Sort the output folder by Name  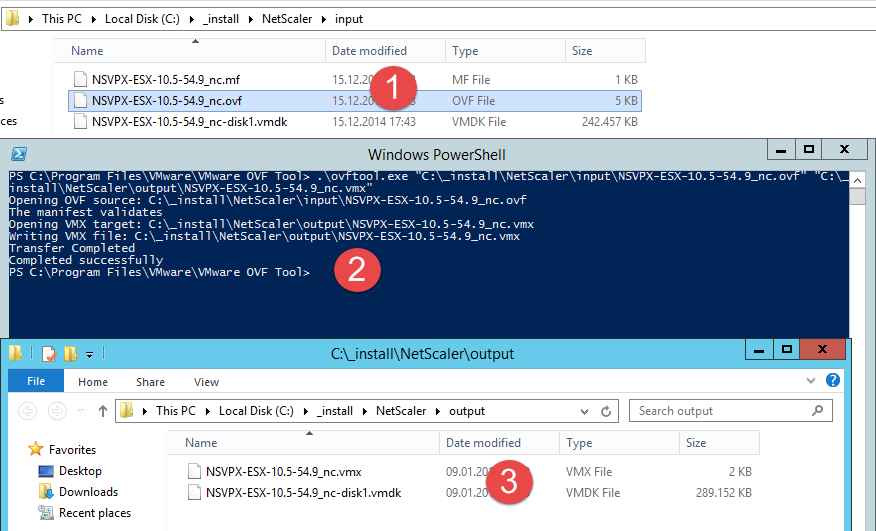tap(303, 443)
